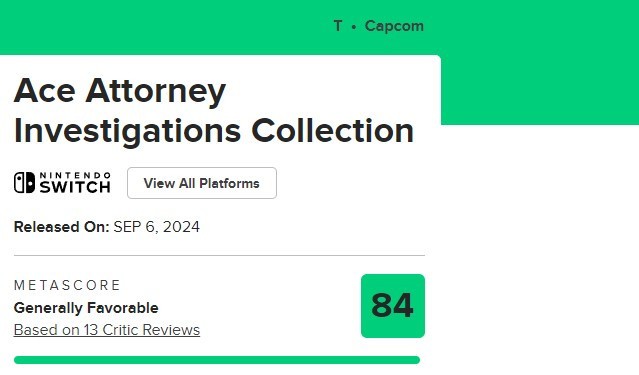Open View All Platforms
The height and width of the screenshot is (375, 639).
click(x=202, y=183)
